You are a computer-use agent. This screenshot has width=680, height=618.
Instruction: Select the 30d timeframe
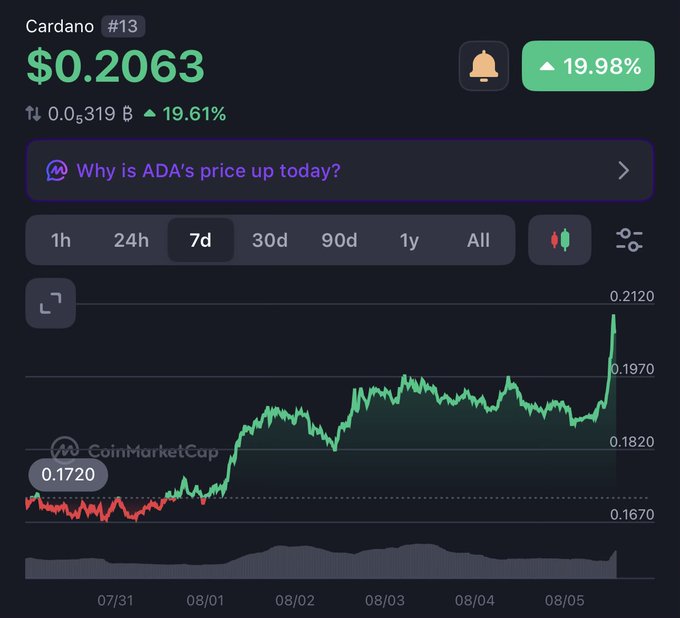pos(270,240)
